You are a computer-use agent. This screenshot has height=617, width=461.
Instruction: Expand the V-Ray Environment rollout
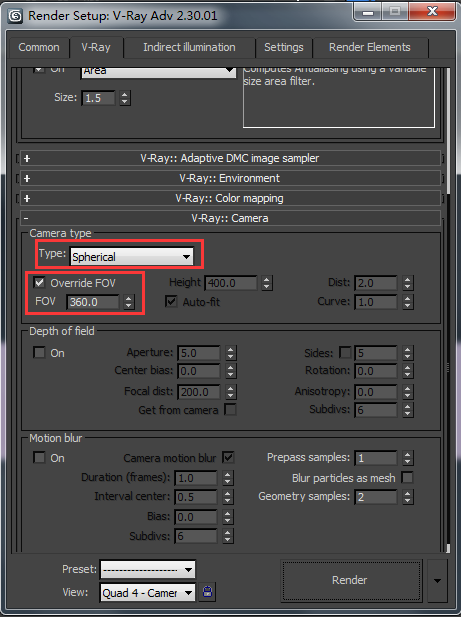click(x=230, y=178)
